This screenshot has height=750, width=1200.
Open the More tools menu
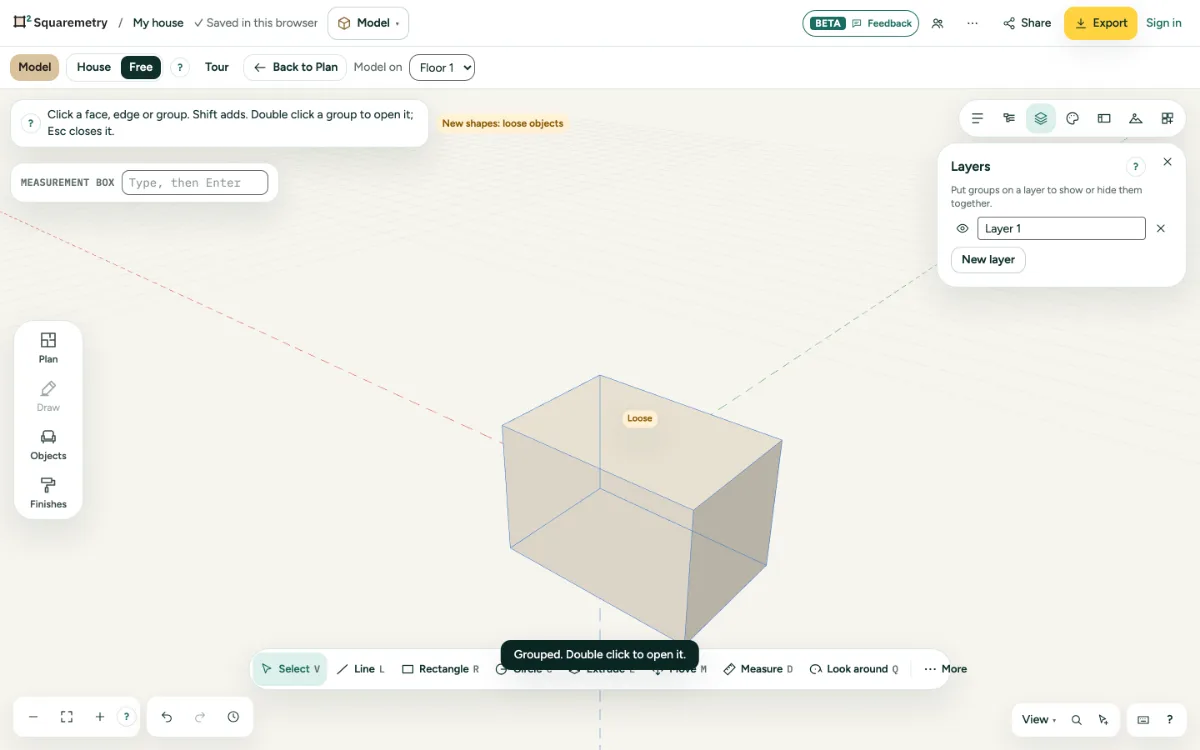945,669
